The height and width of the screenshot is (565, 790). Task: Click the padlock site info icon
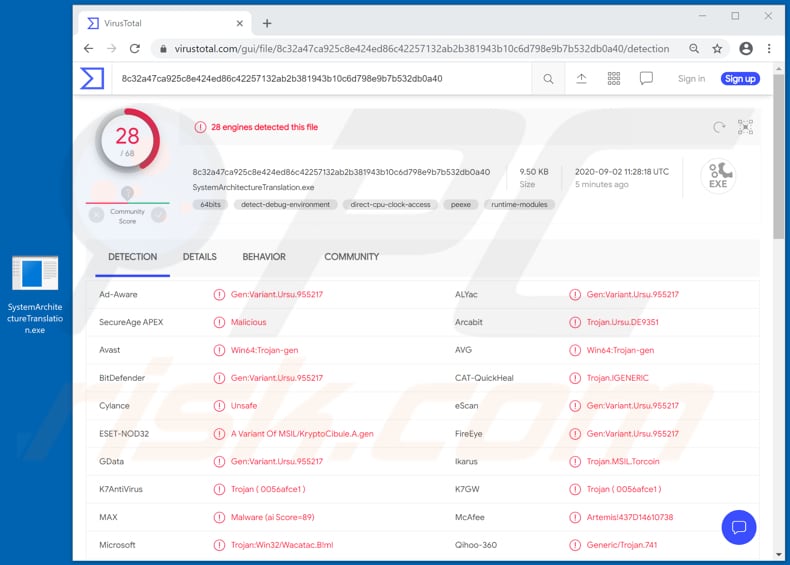pyautogui.click(x=163, y=49)
